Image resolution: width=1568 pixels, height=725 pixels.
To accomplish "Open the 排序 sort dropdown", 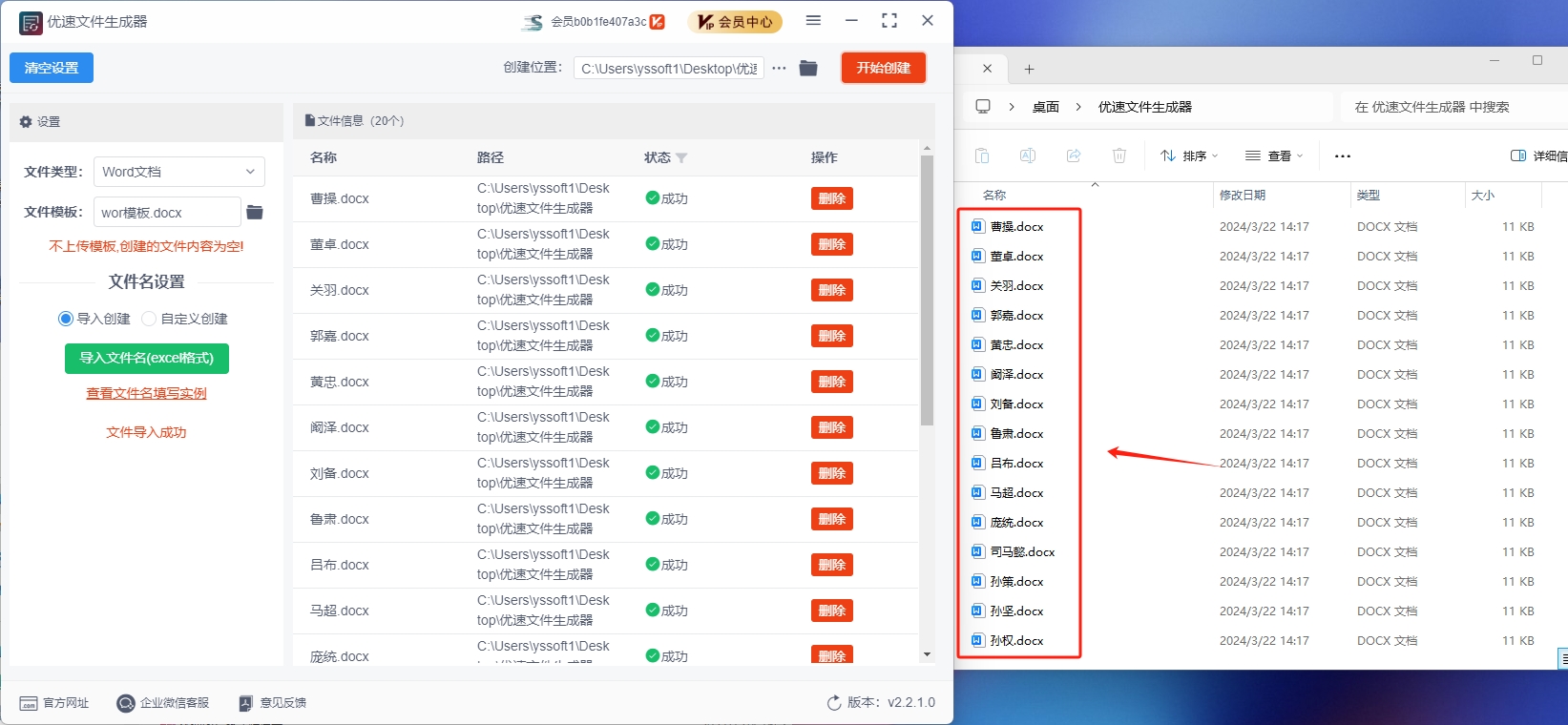I will 1189,155.
